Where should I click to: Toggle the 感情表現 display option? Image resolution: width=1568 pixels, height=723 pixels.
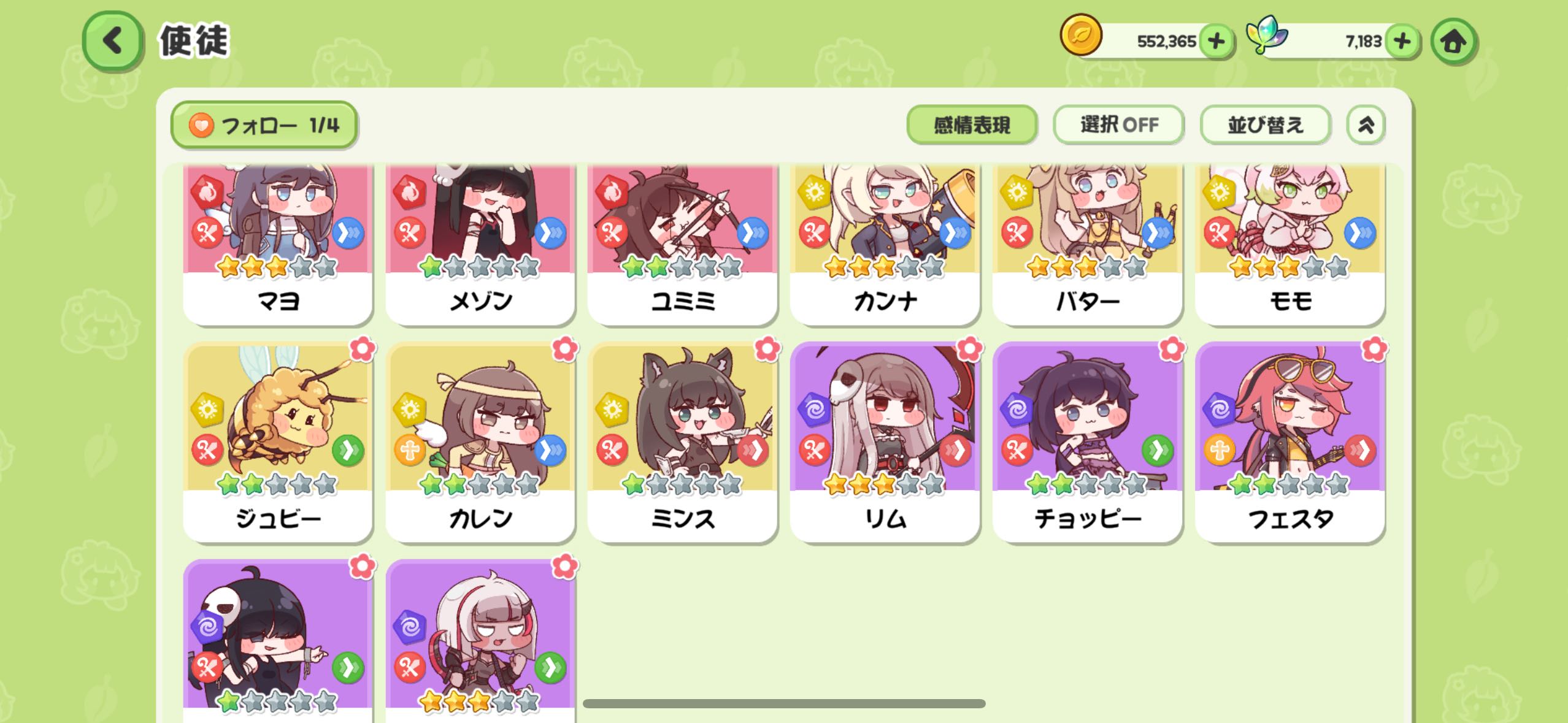click(972, 125)
